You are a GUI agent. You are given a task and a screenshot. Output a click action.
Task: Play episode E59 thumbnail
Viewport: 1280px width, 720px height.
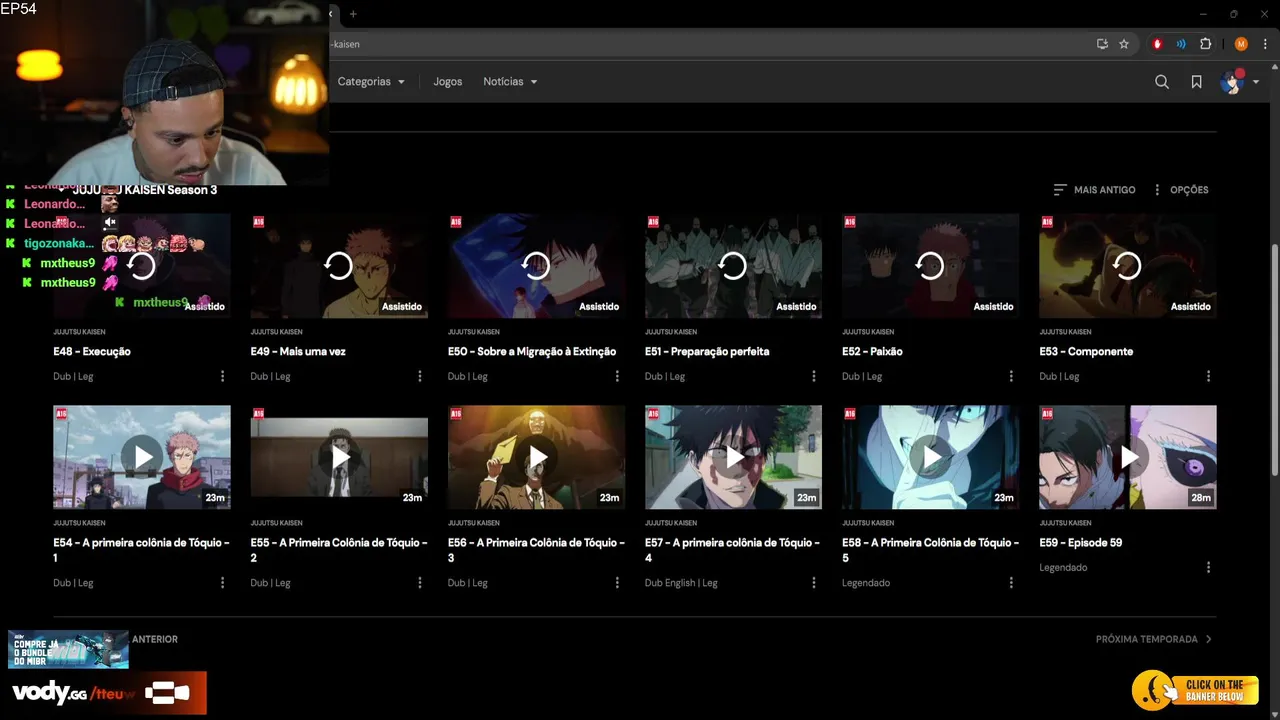tap(1127, 457)
